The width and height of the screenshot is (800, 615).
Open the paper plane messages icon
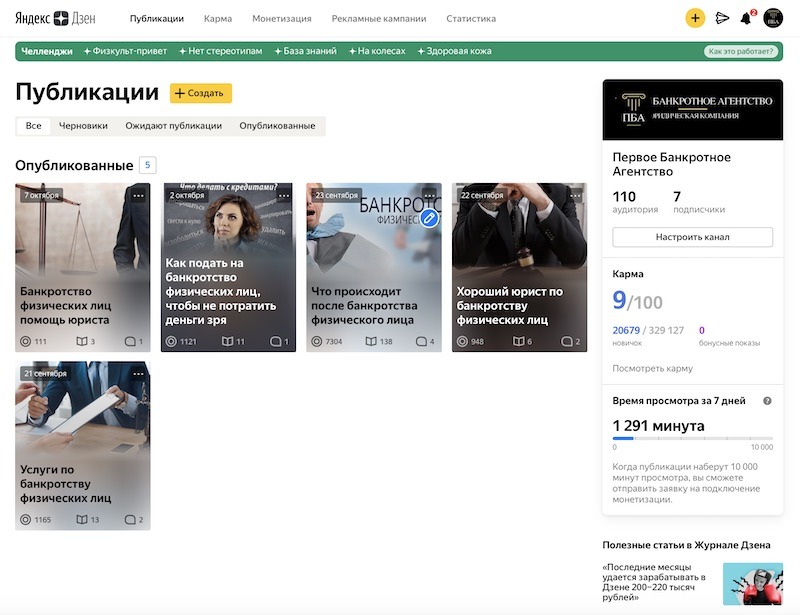point(722,18)
